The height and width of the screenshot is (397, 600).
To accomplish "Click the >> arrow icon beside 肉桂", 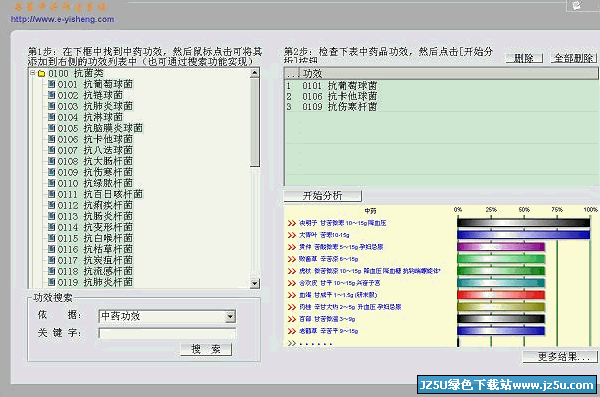I will click(292, 307).
